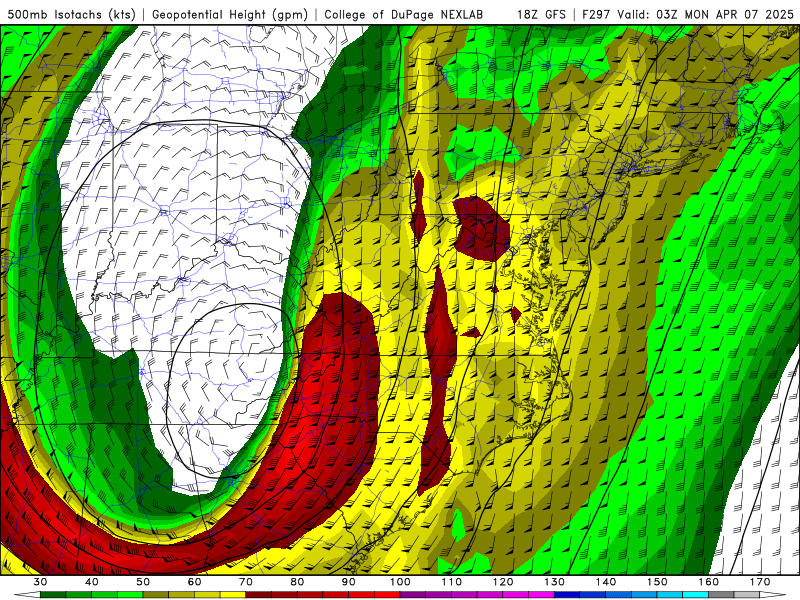The image size is (800, 600).
Task: Click the 120 label on the legend
Action: (x=503, y=582)
